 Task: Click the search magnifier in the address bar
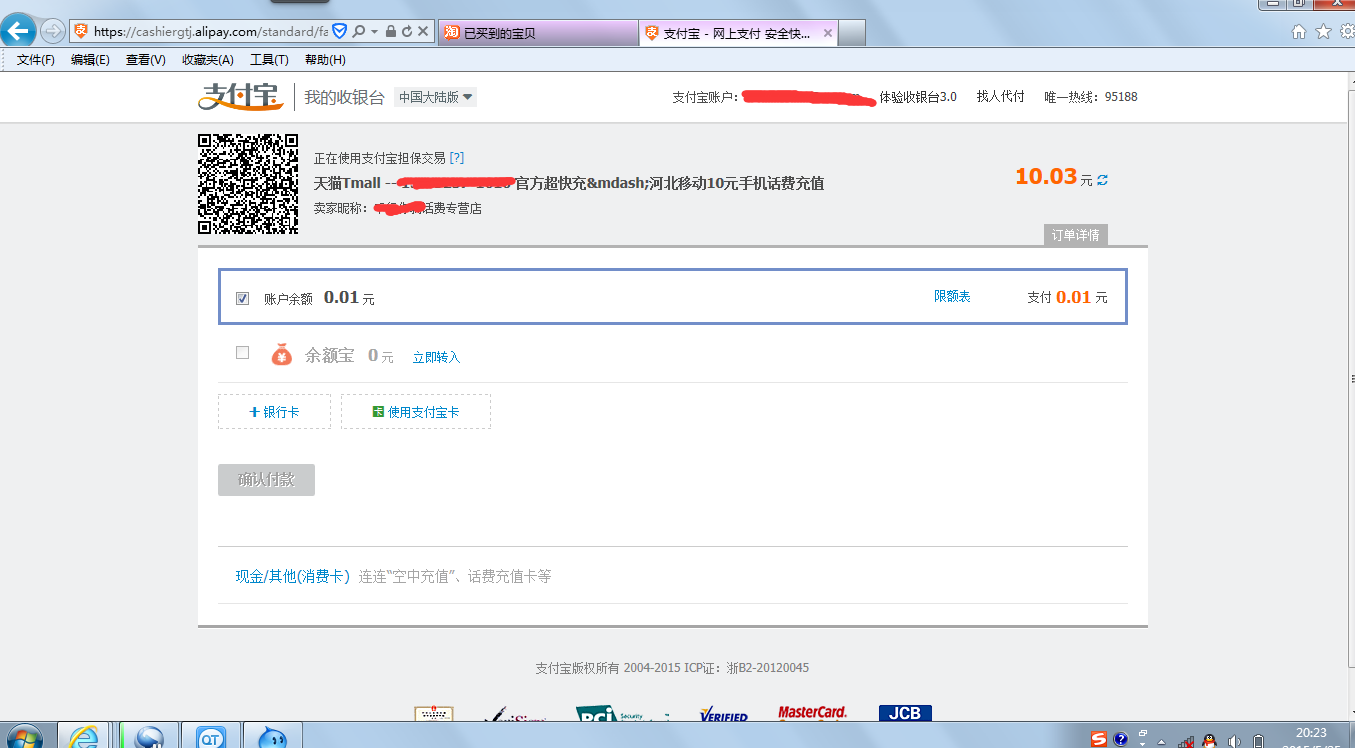[x=359, y=32]
